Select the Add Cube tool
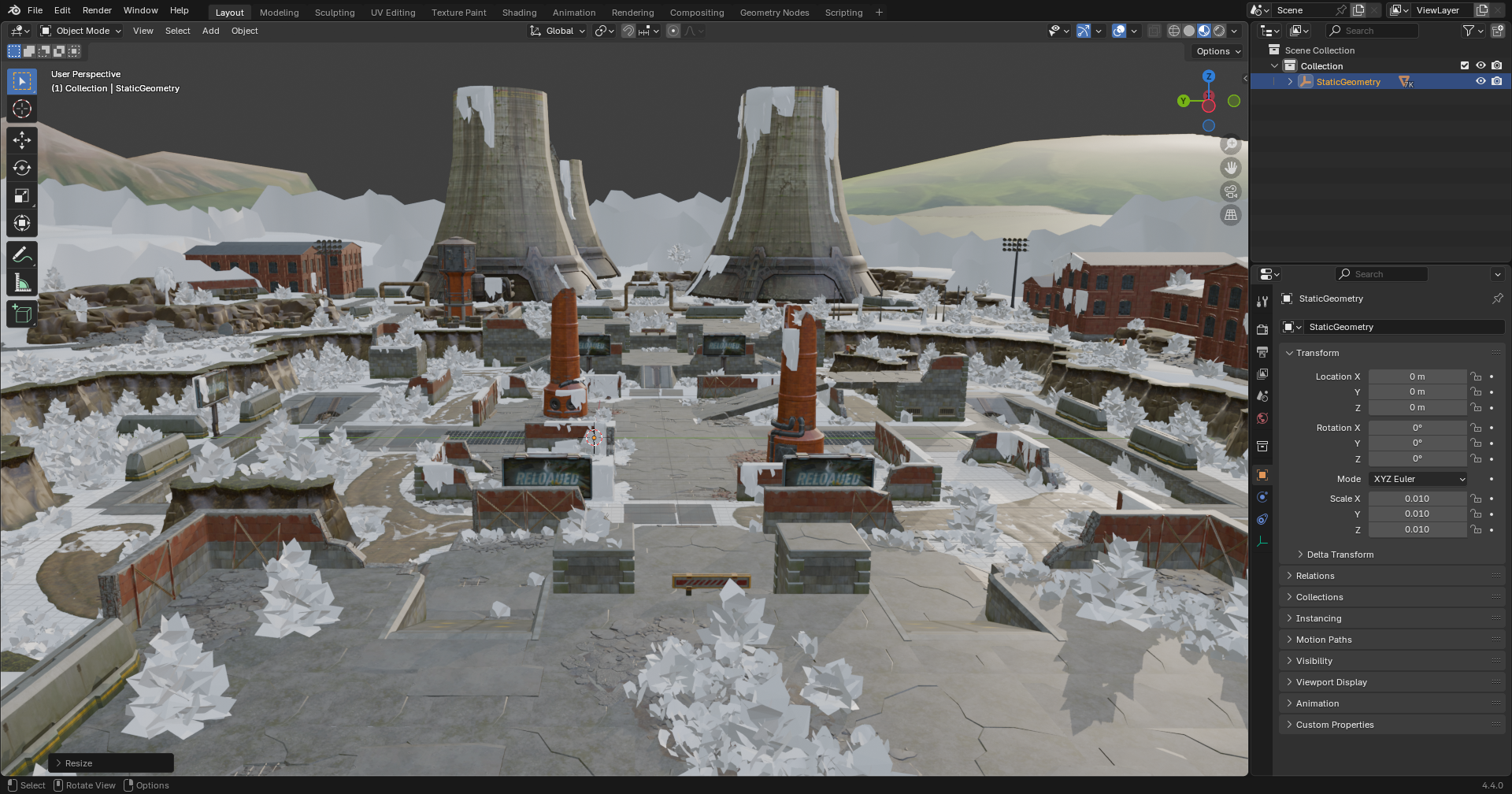 point(22,314)
